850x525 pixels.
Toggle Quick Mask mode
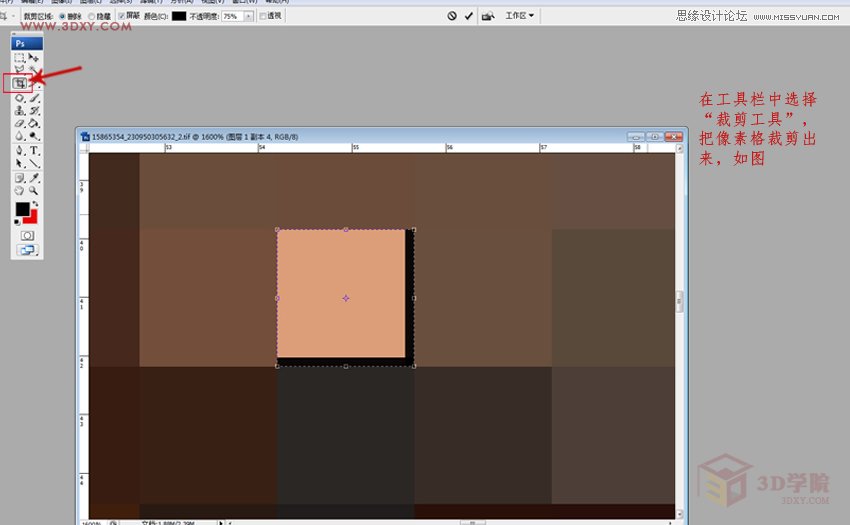point(27,235)
